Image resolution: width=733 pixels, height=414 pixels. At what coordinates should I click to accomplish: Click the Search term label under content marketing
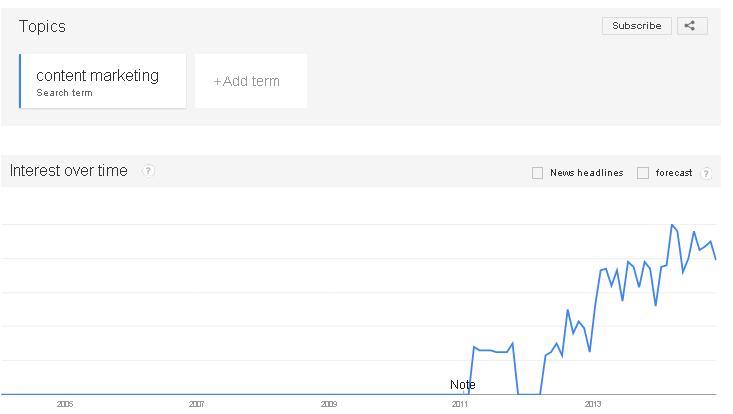point(65,93)
